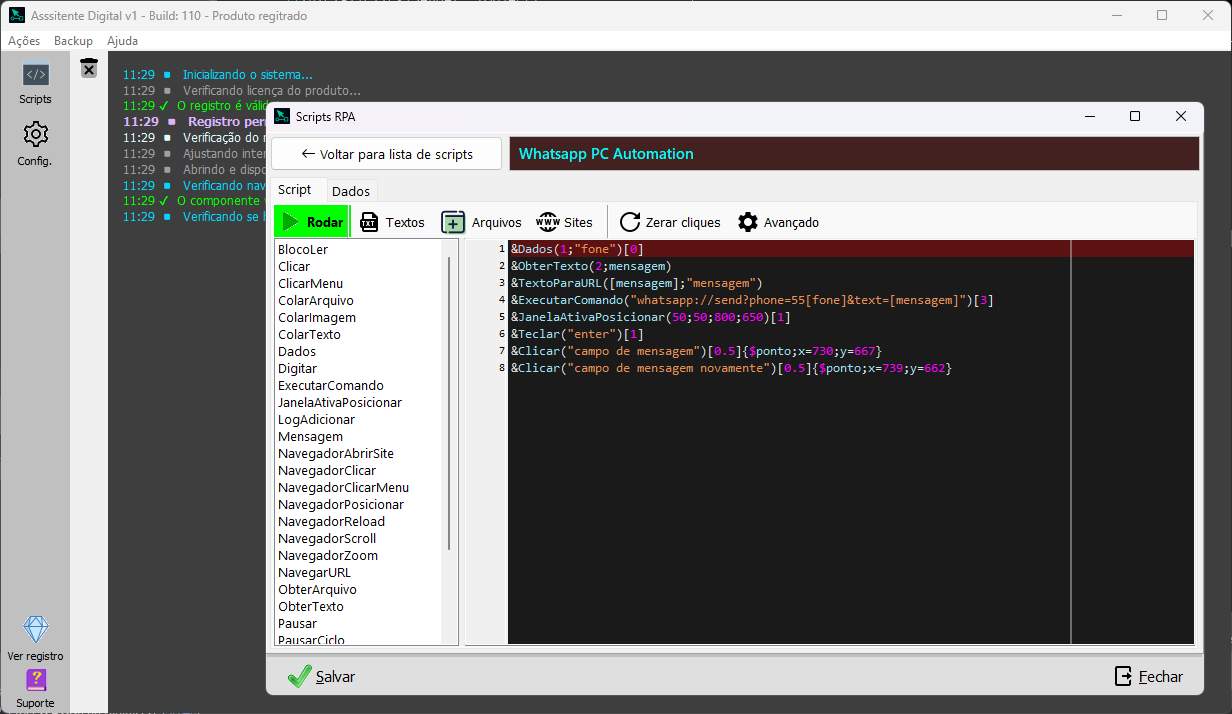Screen dimensions: 1232x714
Task: Open the Arquivos toolbar item
Action: pyautogui.click(x=482, y=222)
